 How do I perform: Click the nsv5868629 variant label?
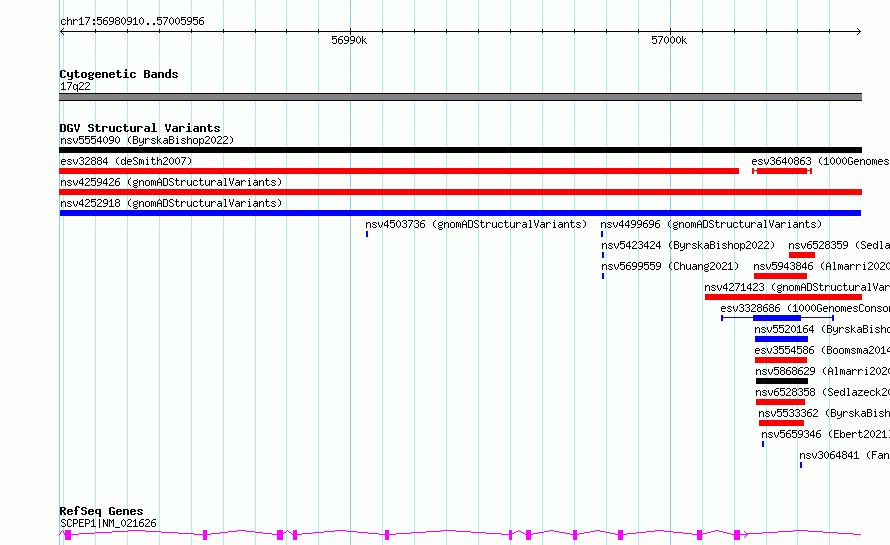822,371
